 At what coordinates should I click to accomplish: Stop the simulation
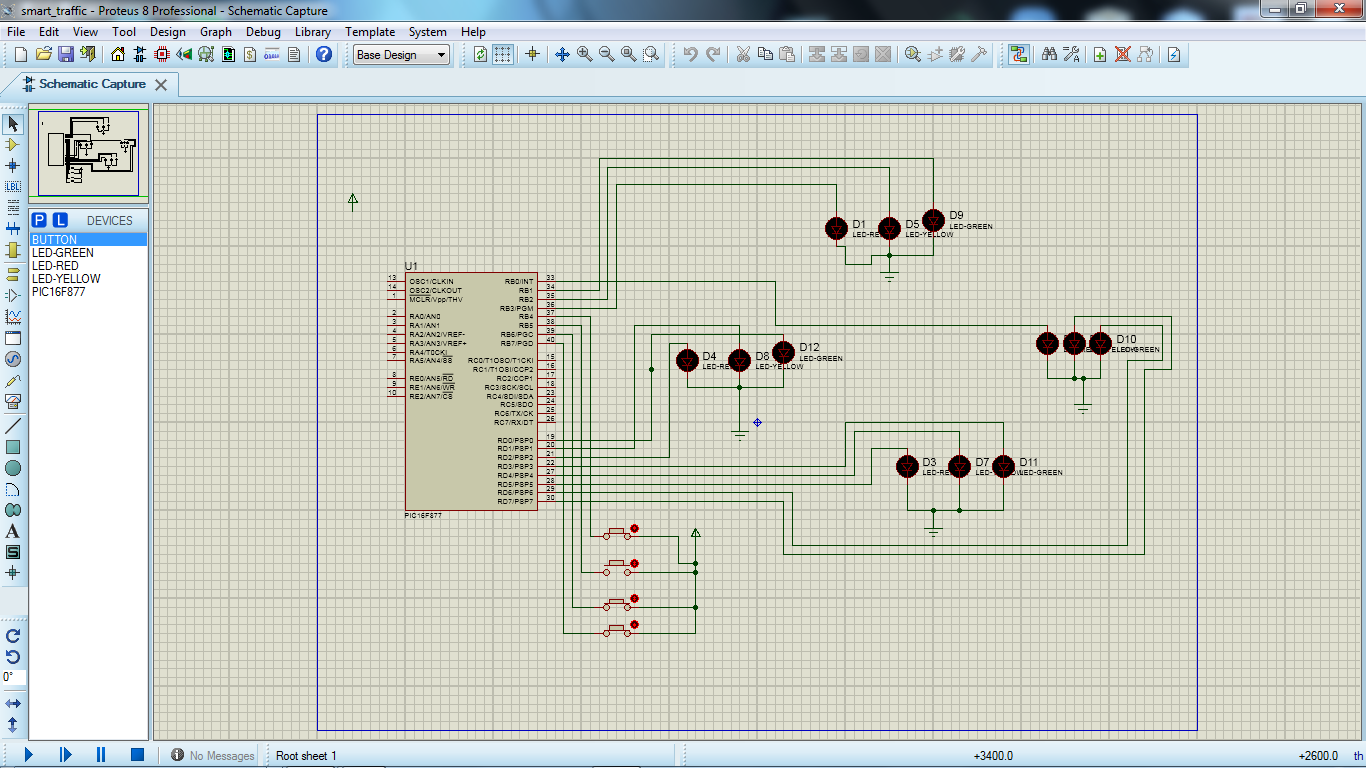click(138, 755)
